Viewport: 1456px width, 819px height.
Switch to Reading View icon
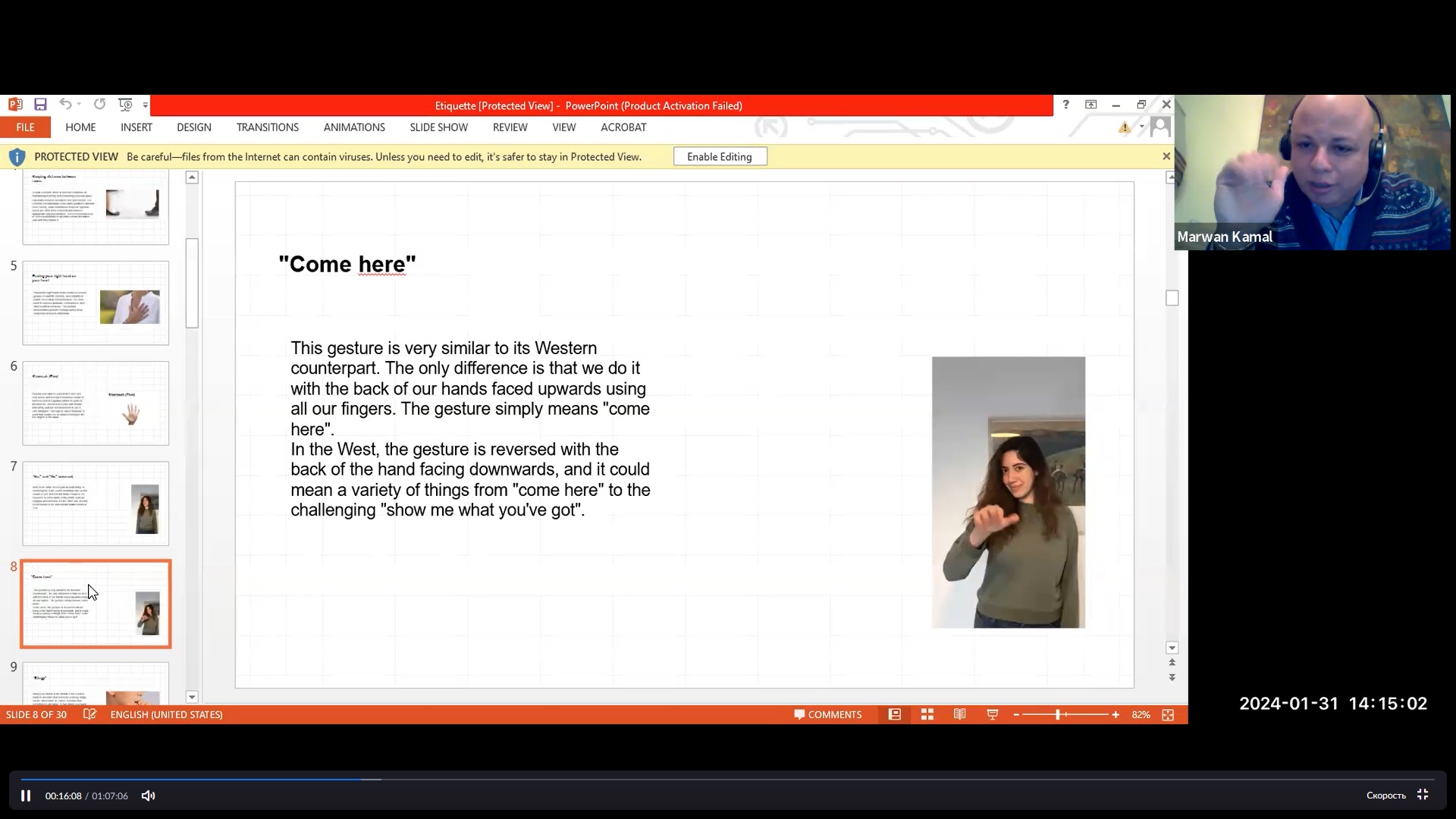click(x=959, y=714)
